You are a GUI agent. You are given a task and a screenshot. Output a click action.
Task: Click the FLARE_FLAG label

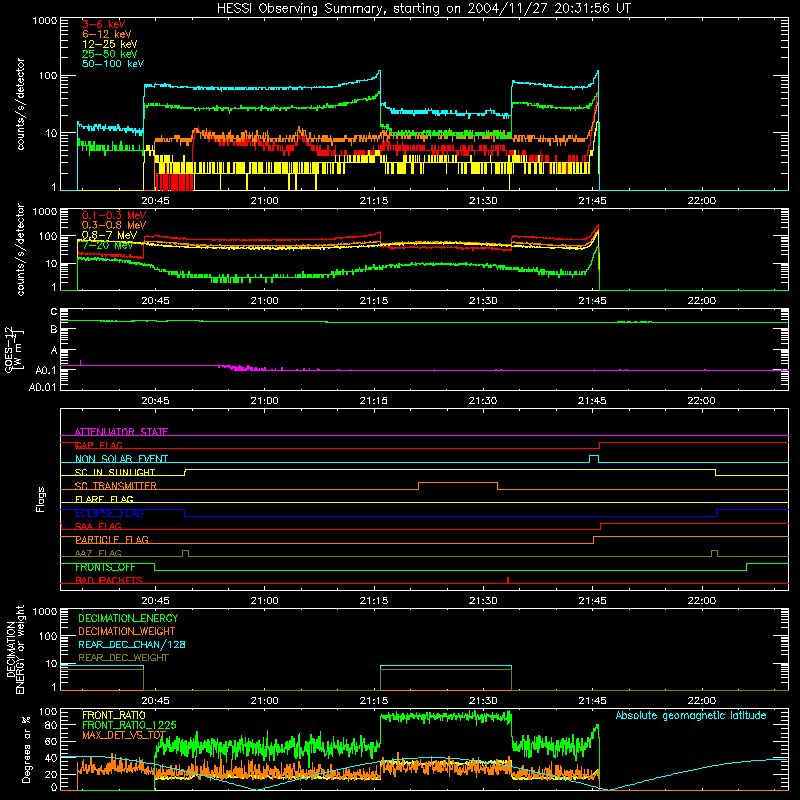[x=104, y=499]
